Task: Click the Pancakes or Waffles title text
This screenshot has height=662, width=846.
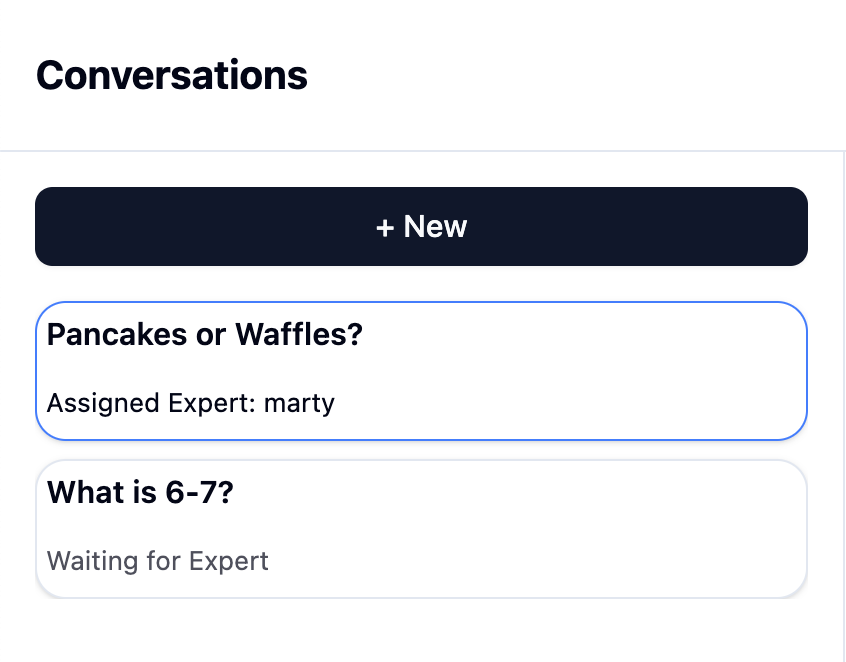Action: (x=204, y=335)
